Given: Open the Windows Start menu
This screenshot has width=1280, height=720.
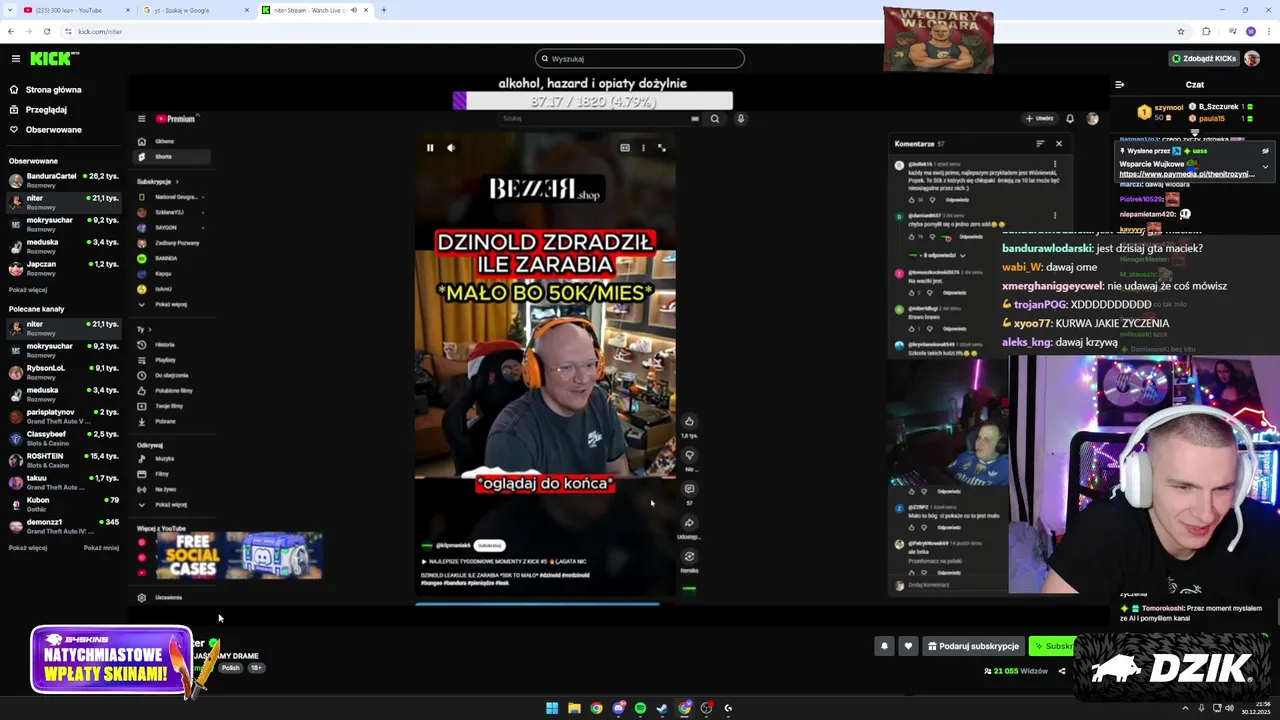Looking at the screenshot, I should coord(552,708).
